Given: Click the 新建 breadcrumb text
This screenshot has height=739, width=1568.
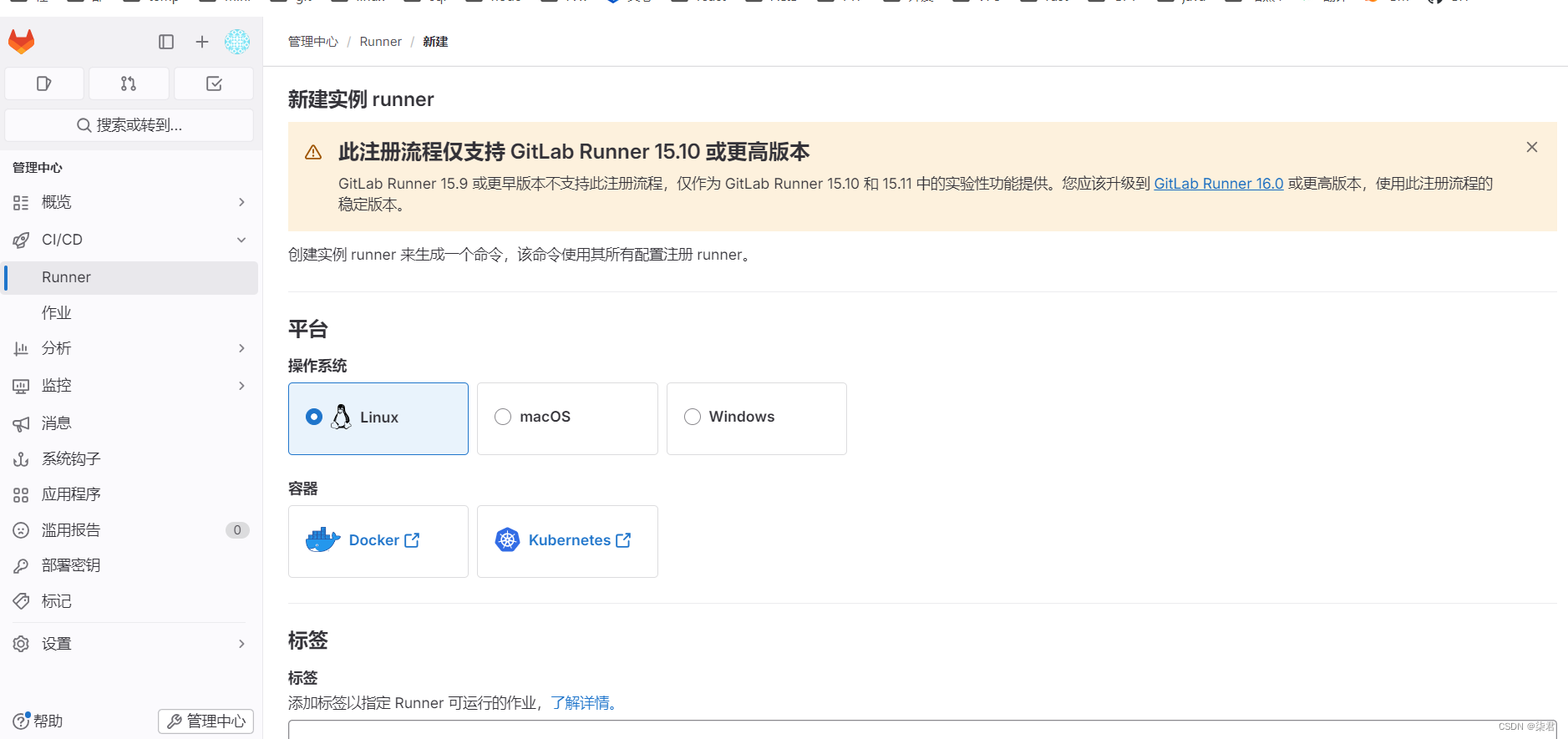Looking at the screenshot, I should (x=435, y=42).
